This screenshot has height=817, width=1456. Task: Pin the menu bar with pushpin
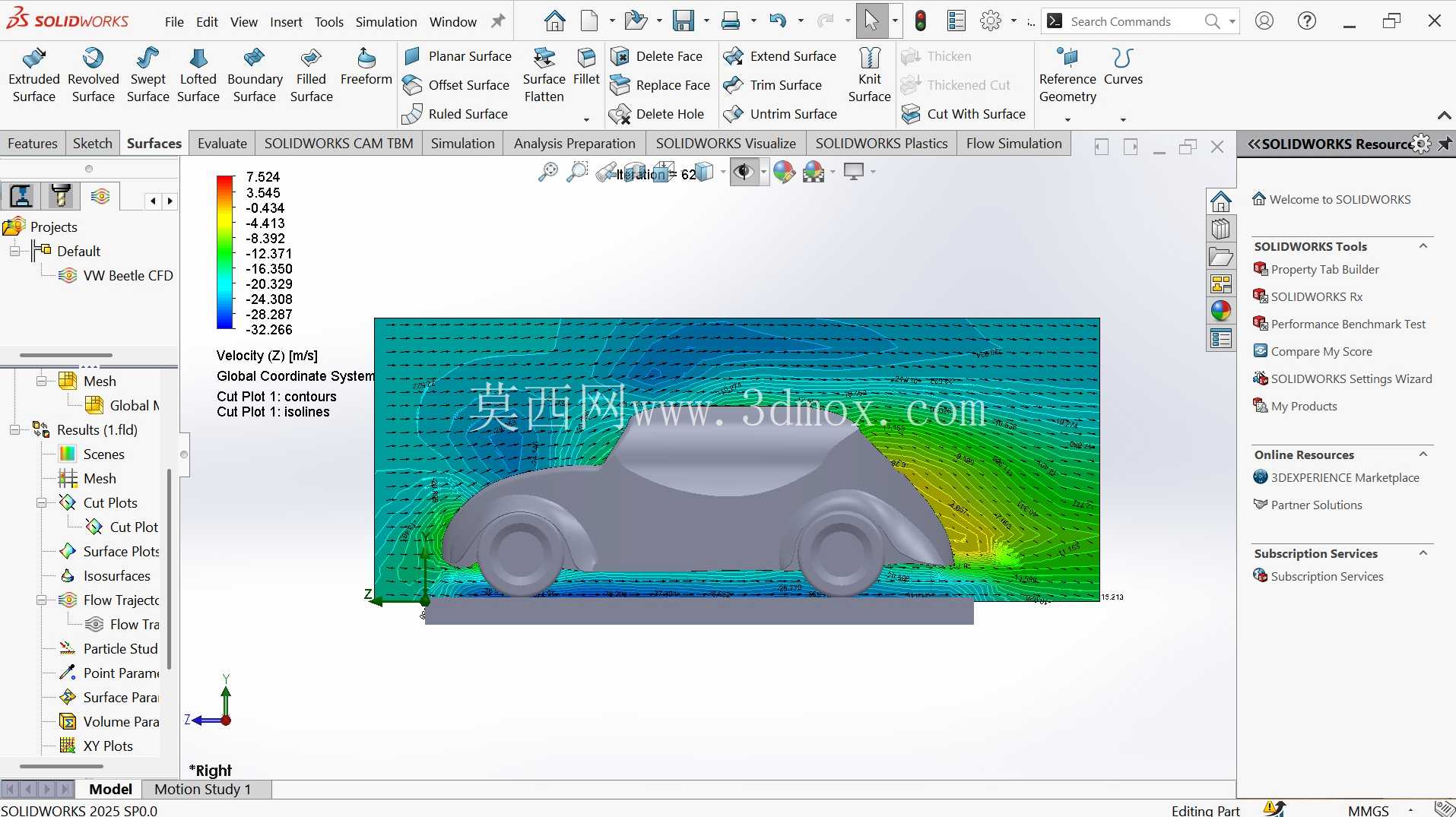(498, 21)
